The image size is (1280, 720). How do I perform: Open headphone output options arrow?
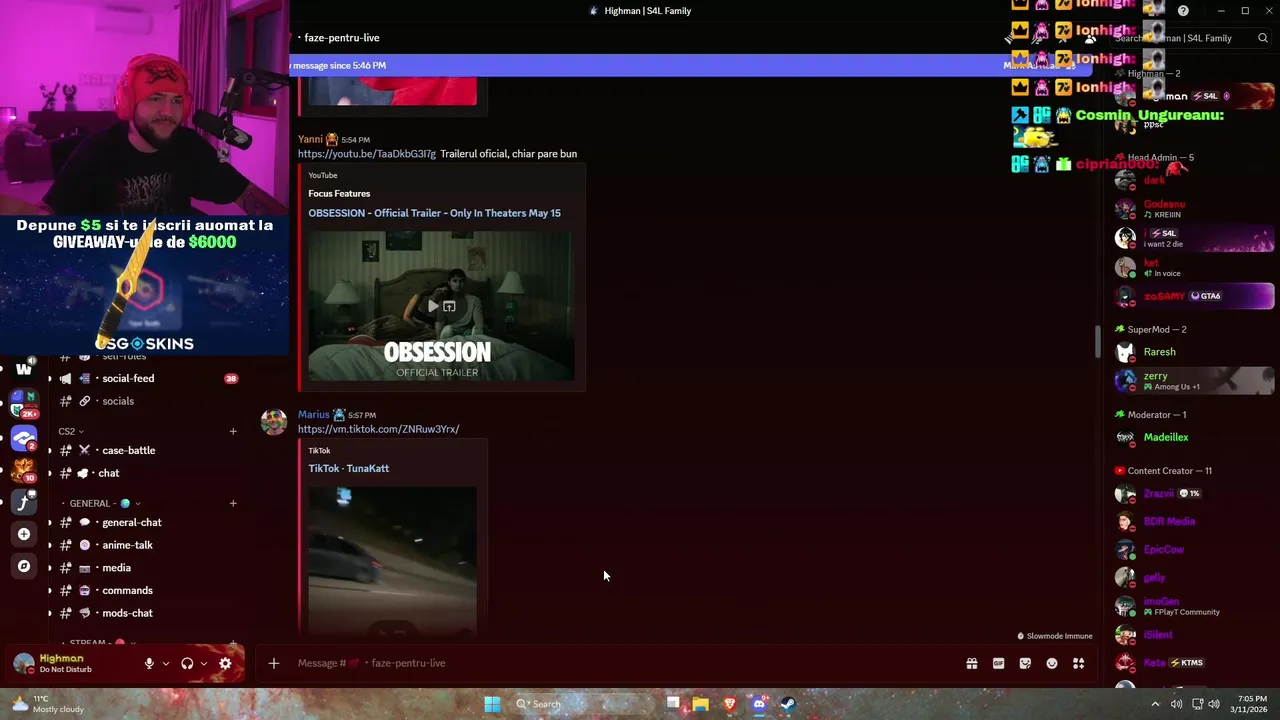[x=204, y=663]
